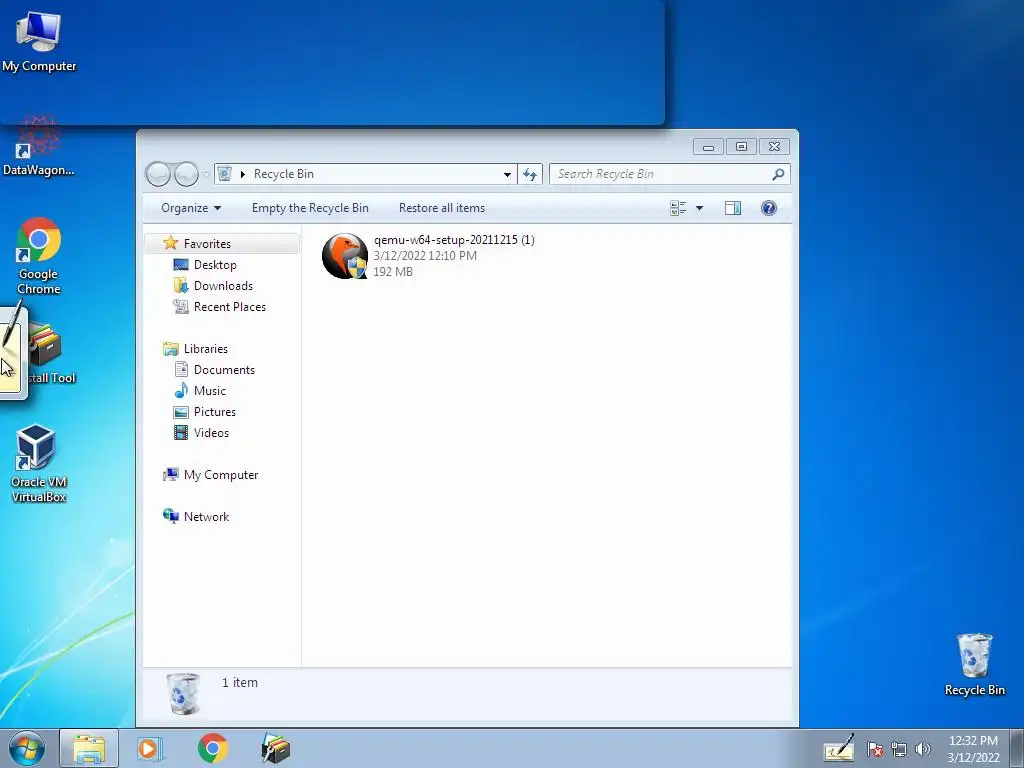Change your view icon button
This screenshot has height=768, width=1024.
tap(679, 208)
